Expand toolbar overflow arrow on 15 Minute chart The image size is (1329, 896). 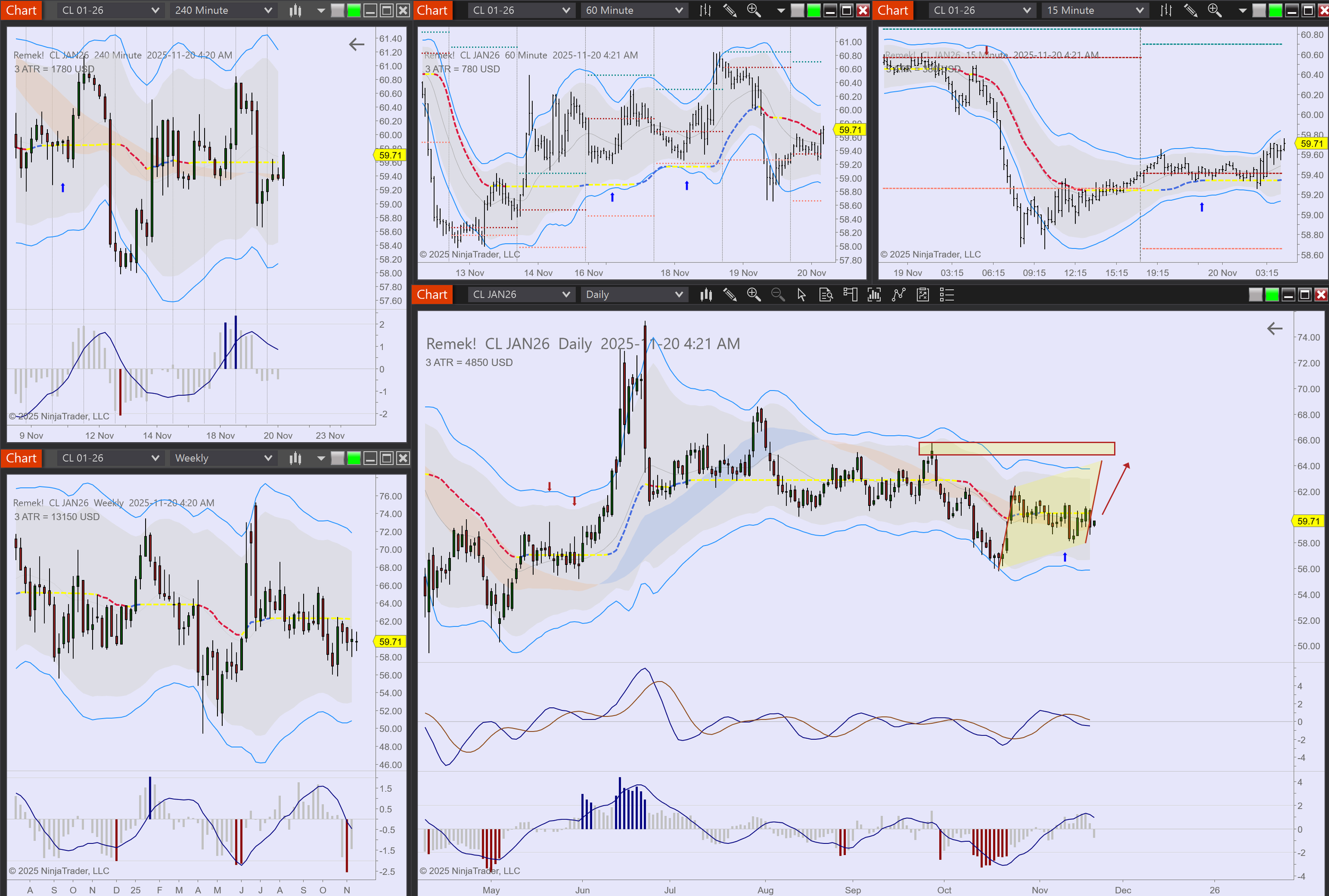(x=1242, y=10)
